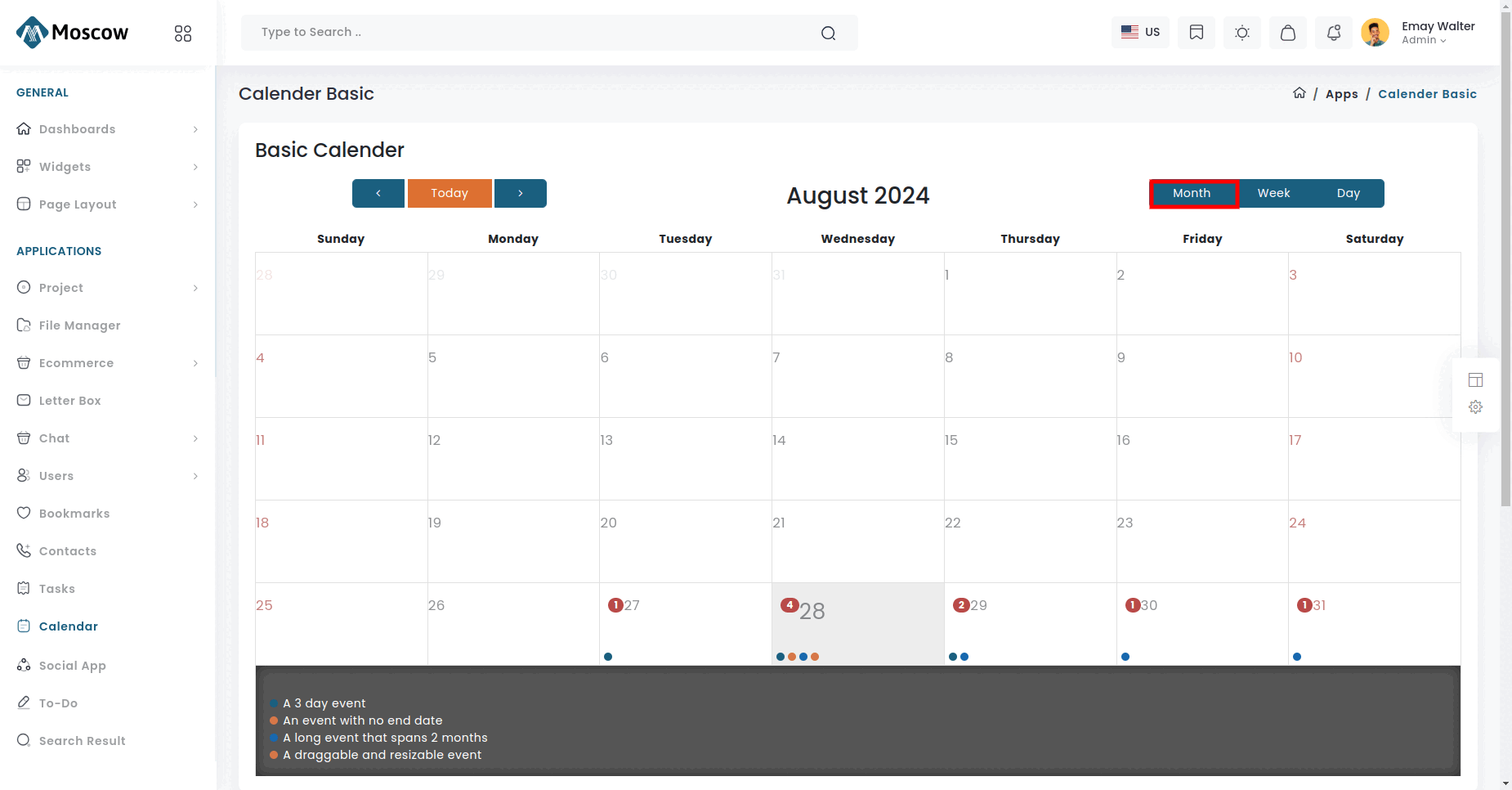Open Apps link in breadcrumb
1512x790 pixels.
[1341, 94]
